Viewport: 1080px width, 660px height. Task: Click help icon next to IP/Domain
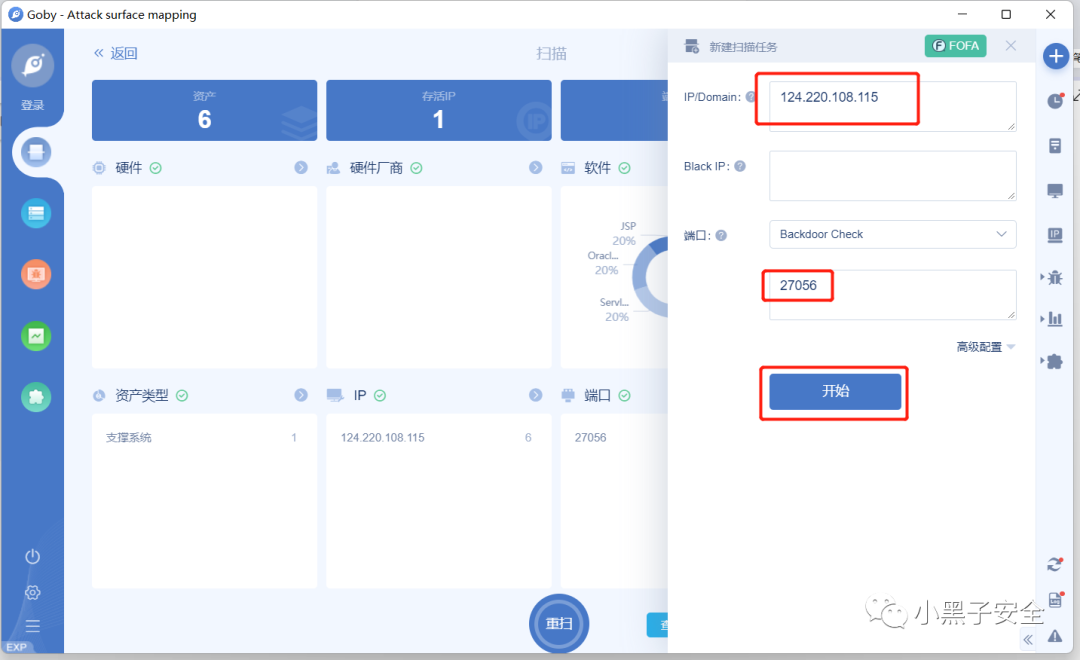coord(751,97)
